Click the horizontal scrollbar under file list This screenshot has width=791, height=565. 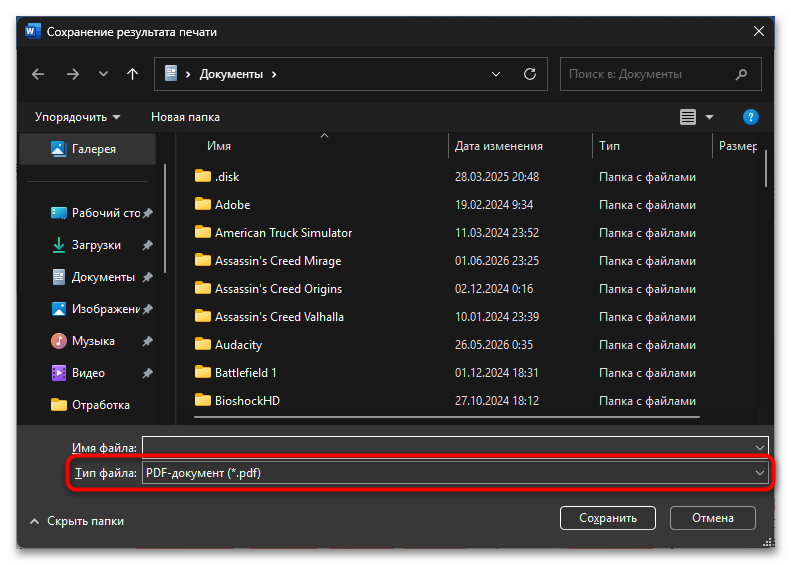[x=446, y=417]
